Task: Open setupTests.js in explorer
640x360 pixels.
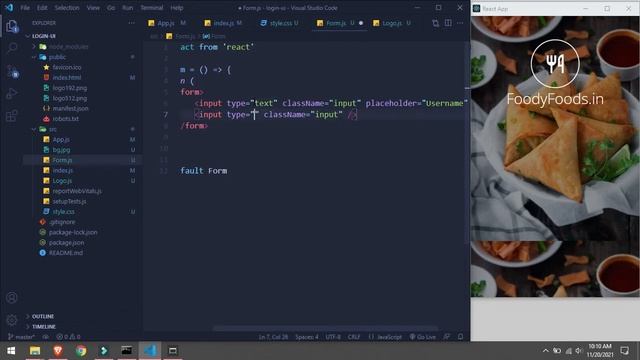Action: coord(69,201)
